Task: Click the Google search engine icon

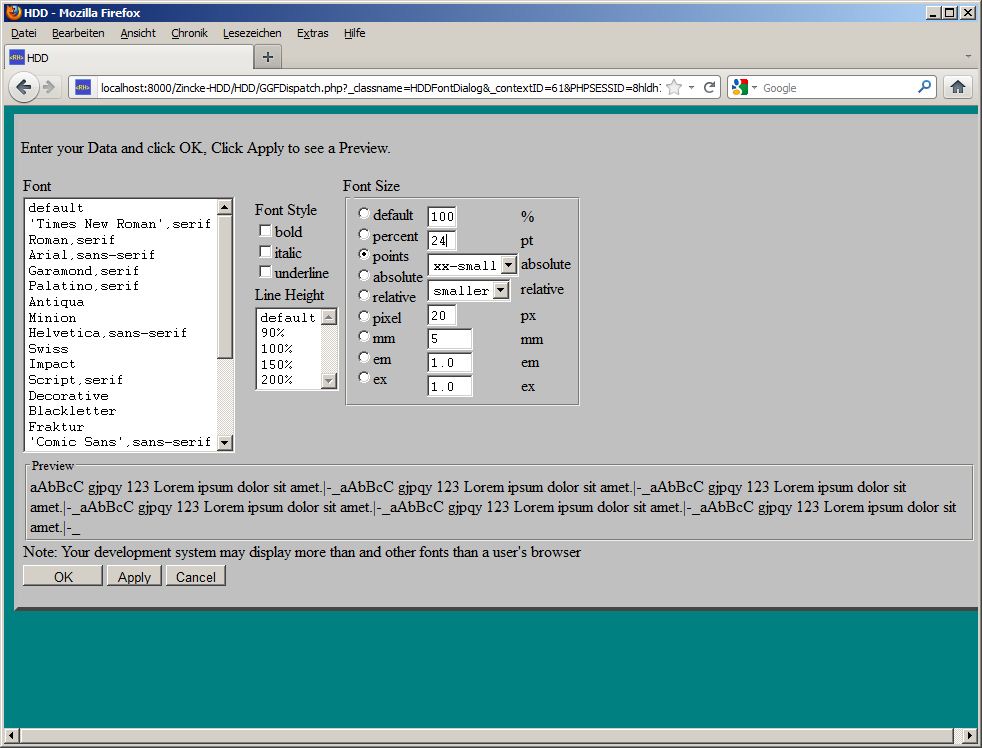Action: (740, 87)
